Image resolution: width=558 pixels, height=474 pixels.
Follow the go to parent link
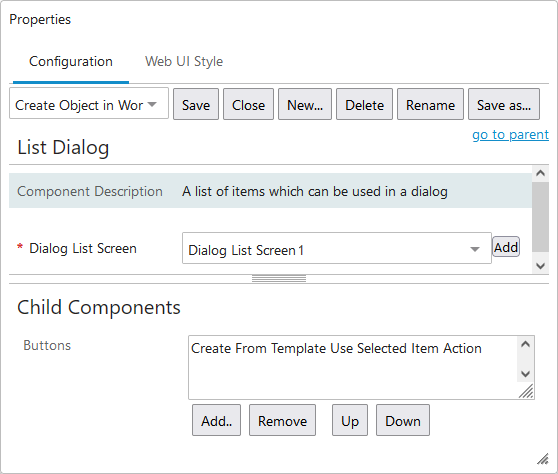pyautogui.click(x=510, y=135)
